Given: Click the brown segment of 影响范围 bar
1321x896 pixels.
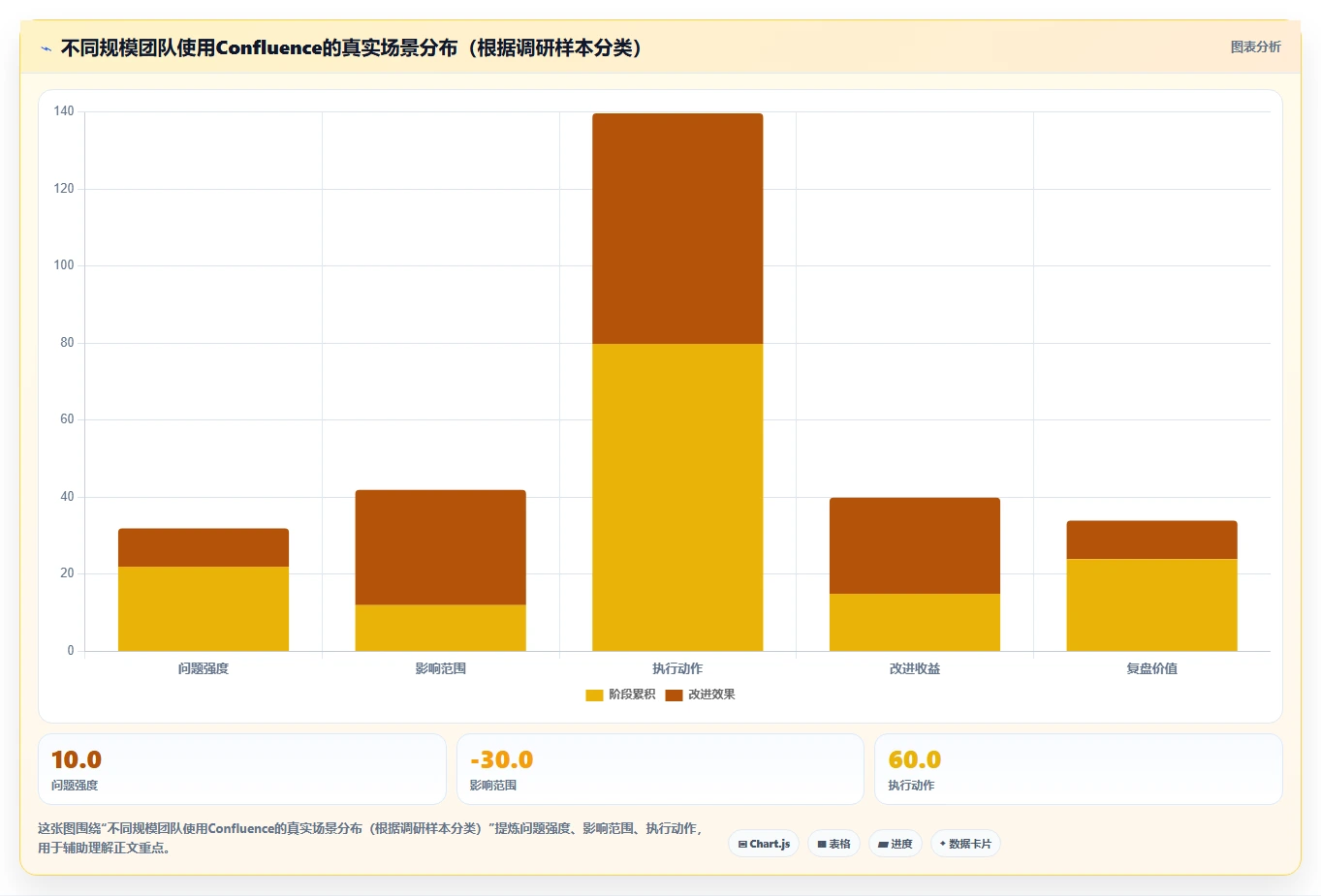Looking at the screenshot, I should pos(441,547).
